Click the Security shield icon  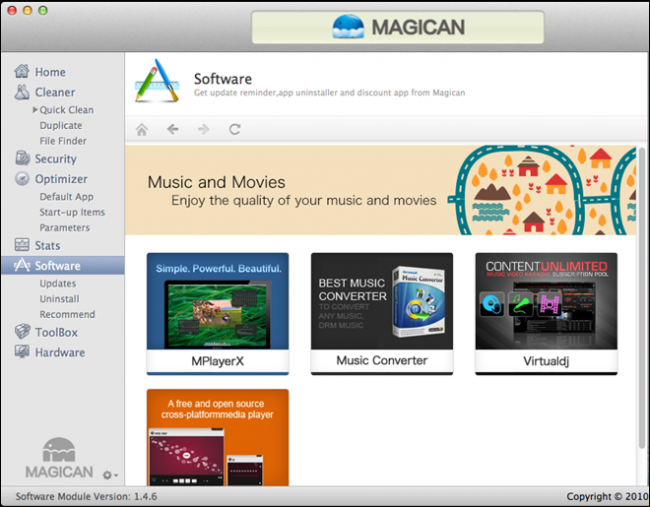(x=22, y=158)
